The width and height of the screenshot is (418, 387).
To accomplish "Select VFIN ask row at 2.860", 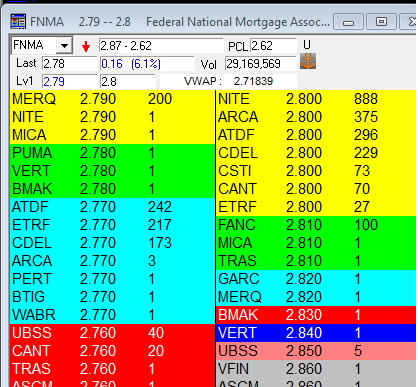I will click(x=317, y=369).
